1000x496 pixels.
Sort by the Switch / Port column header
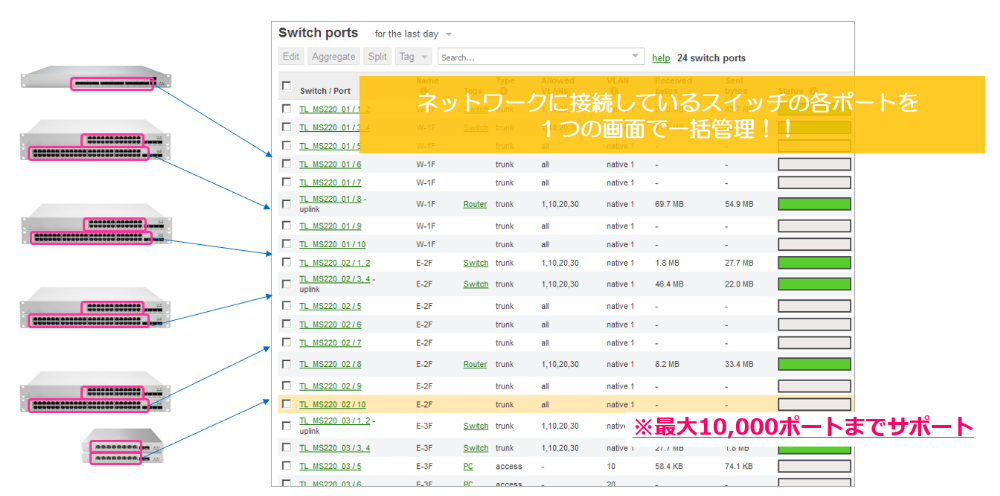(325, 91)
